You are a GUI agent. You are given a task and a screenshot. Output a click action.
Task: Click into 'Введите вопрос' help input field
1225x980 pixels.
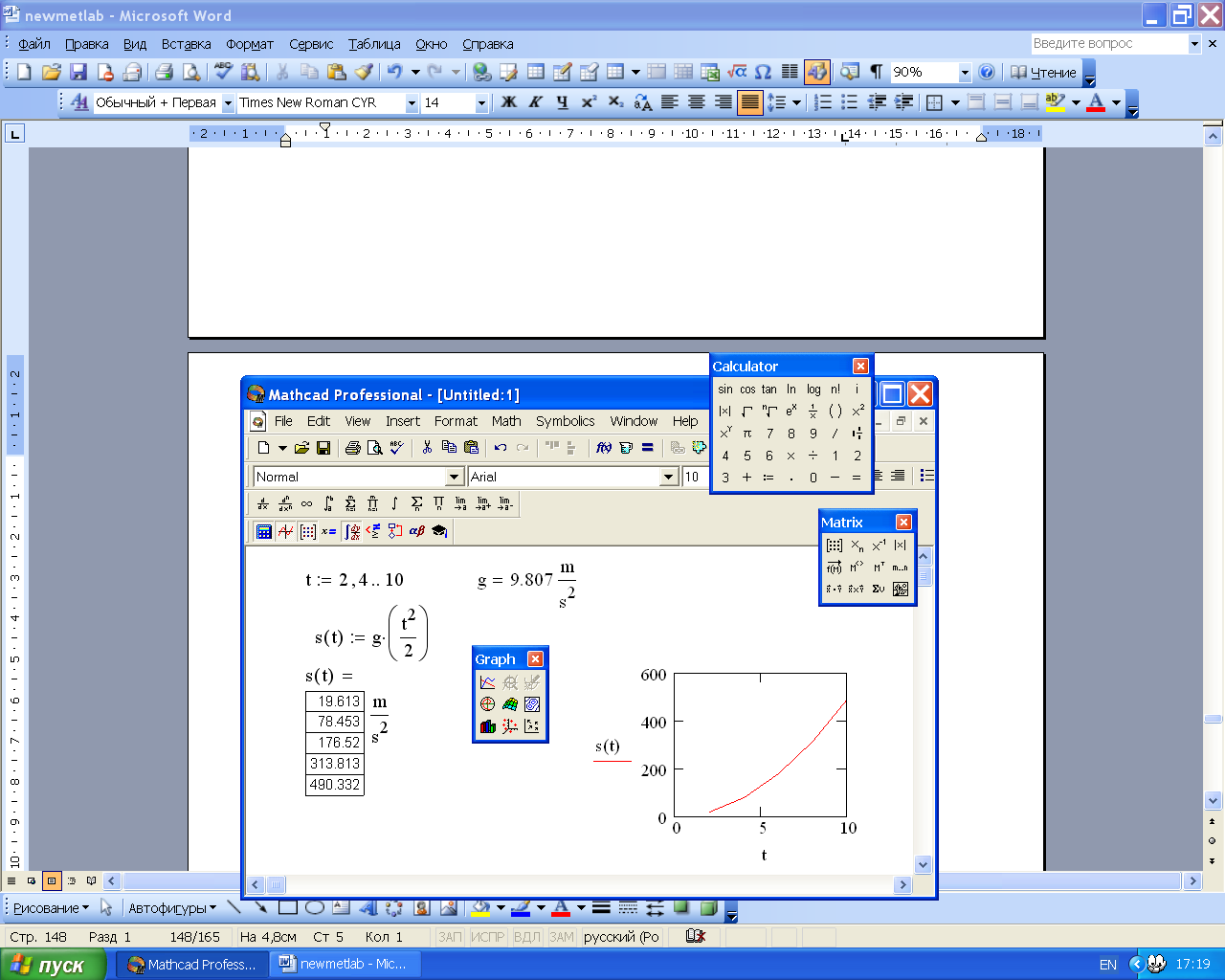click(1108, 43)
